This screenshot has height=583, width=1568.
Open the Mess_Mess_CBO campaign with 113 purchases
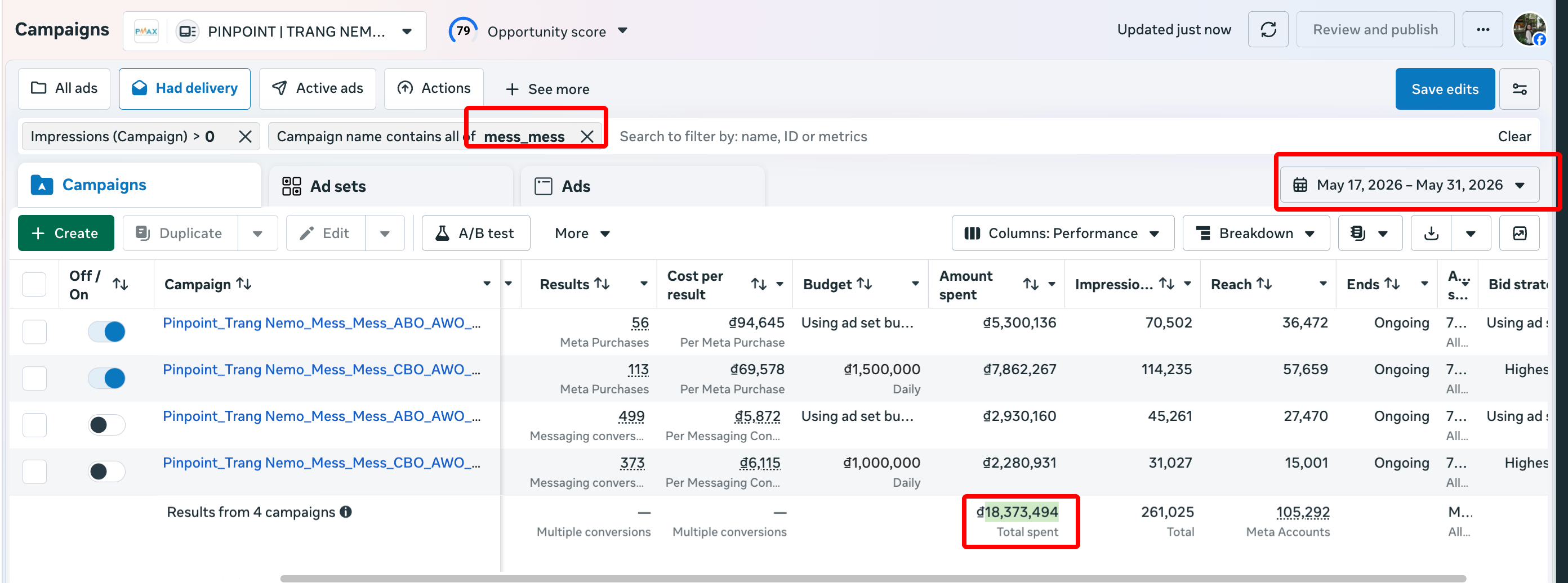pyautogui.click(x=322, y=370)
